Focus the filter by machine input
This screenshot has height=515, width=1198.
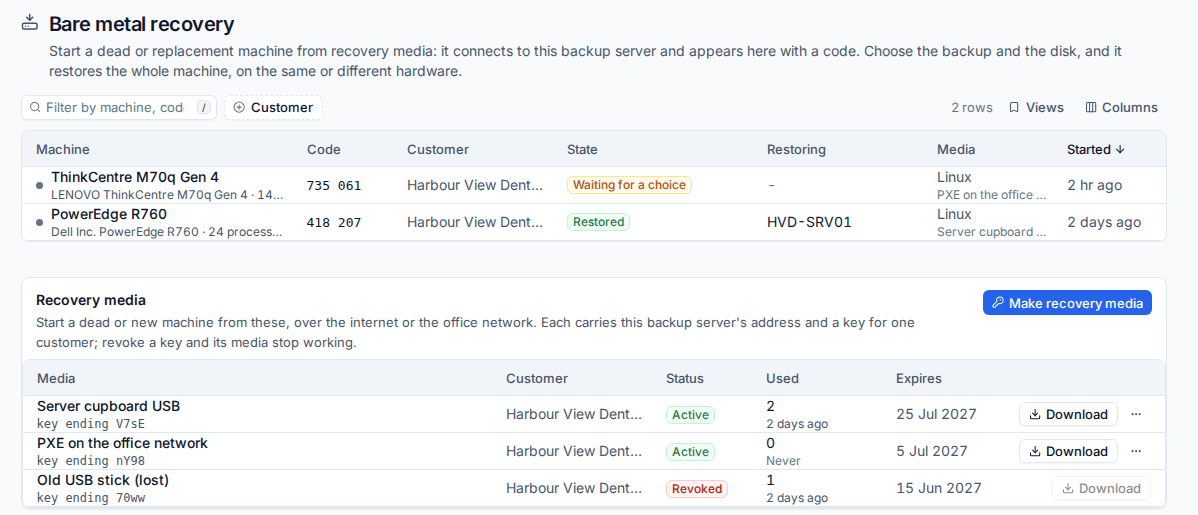click(115, 108)
